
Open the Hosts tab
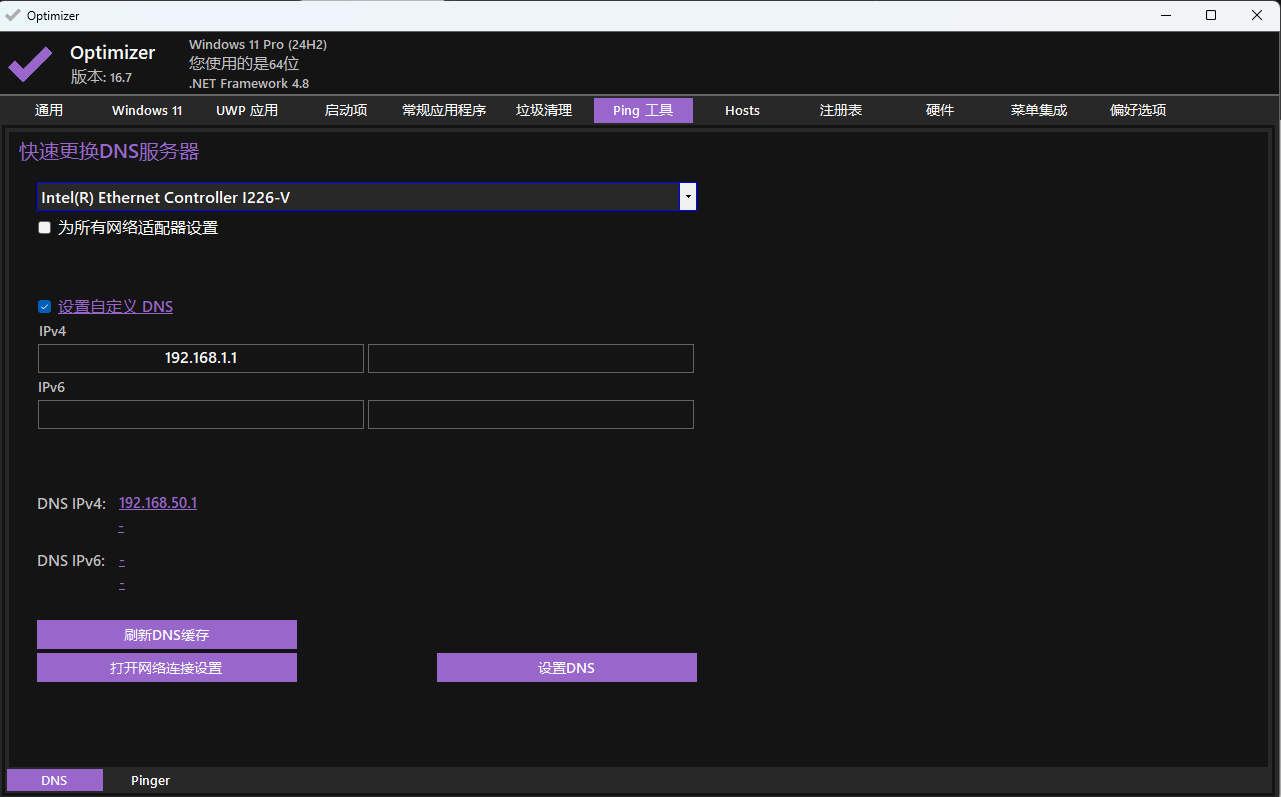click(x=742, y=110)
